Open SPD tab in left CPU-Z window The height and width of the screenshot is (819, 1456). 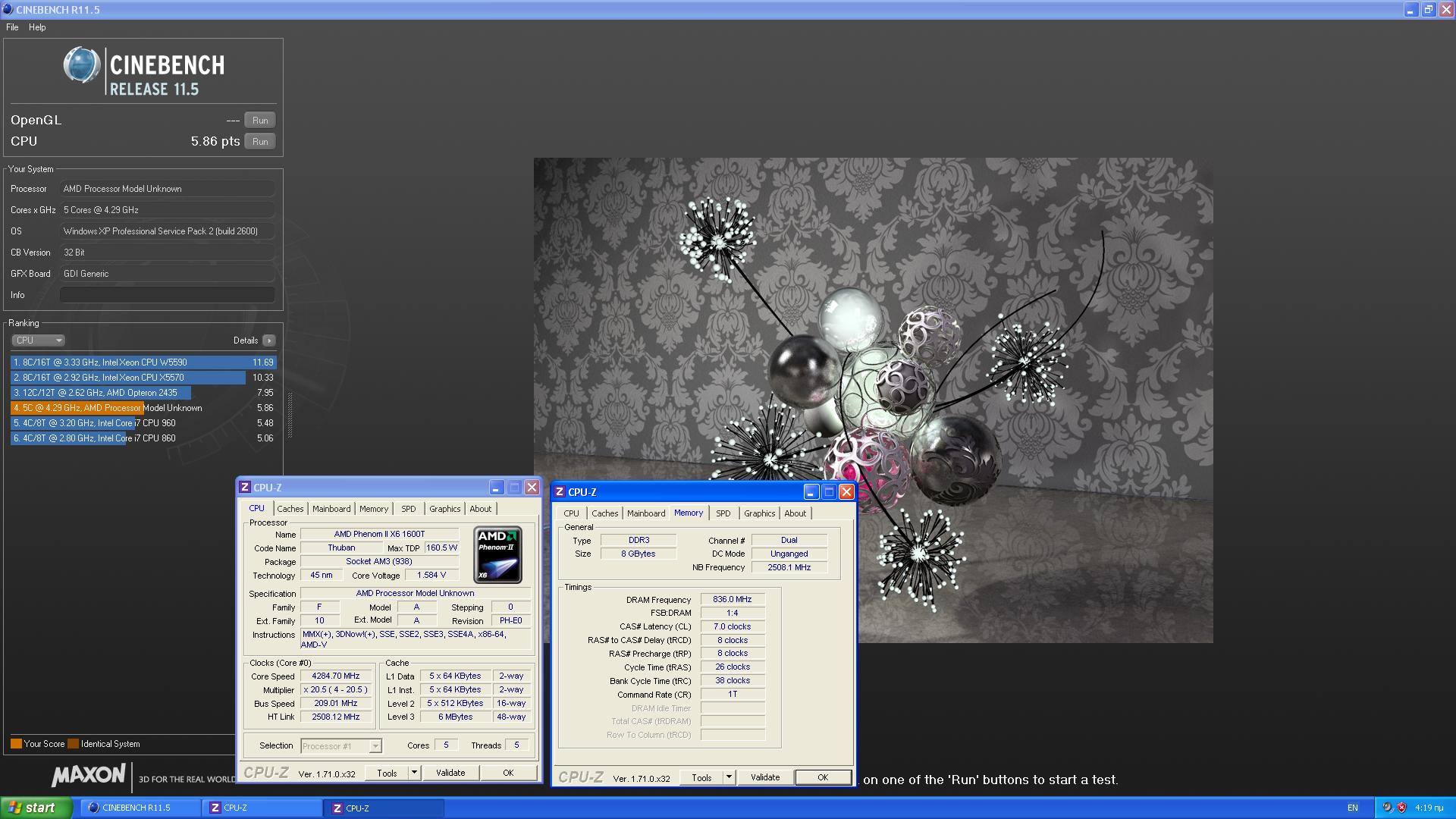coord(409,509)
